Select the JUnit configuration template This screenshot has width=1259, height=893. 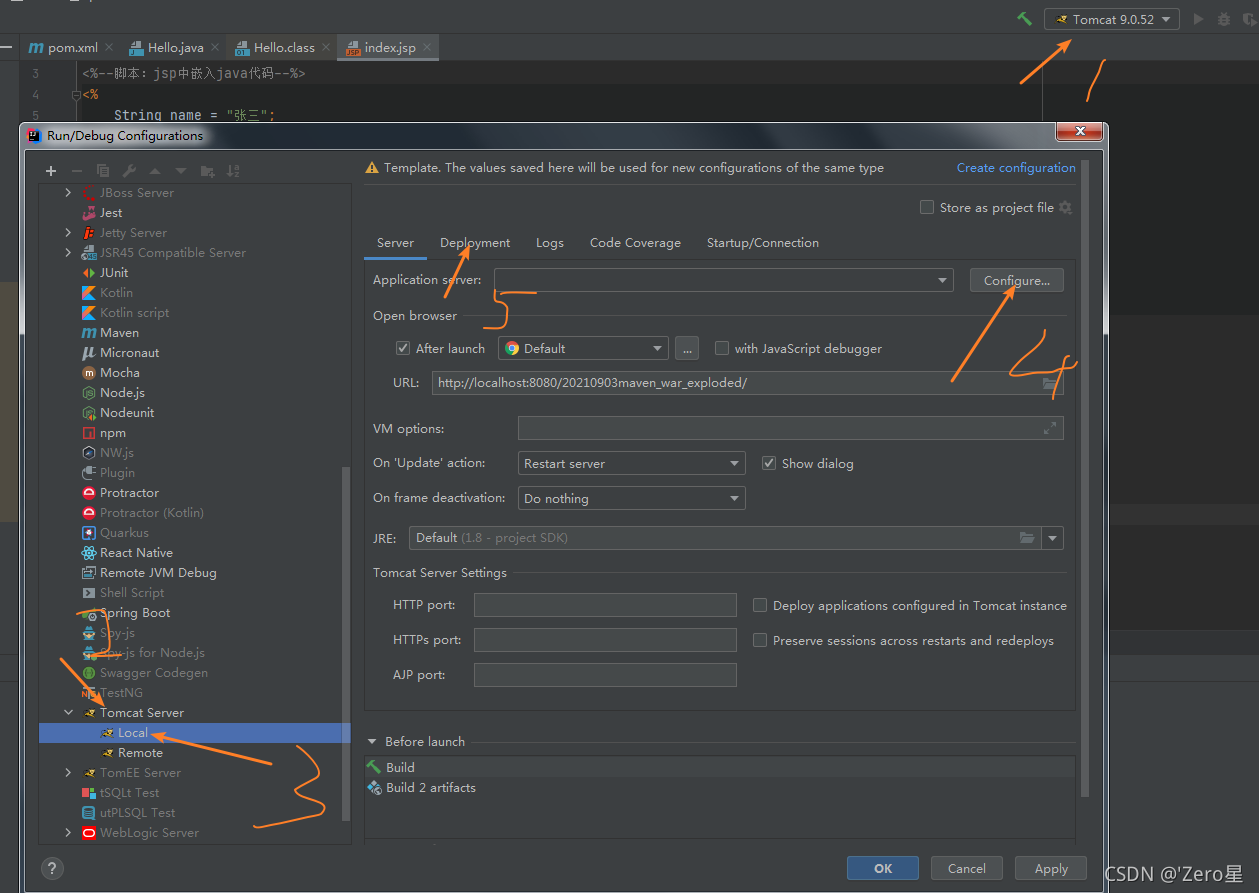pyautogui.click(x=113, y=272)
